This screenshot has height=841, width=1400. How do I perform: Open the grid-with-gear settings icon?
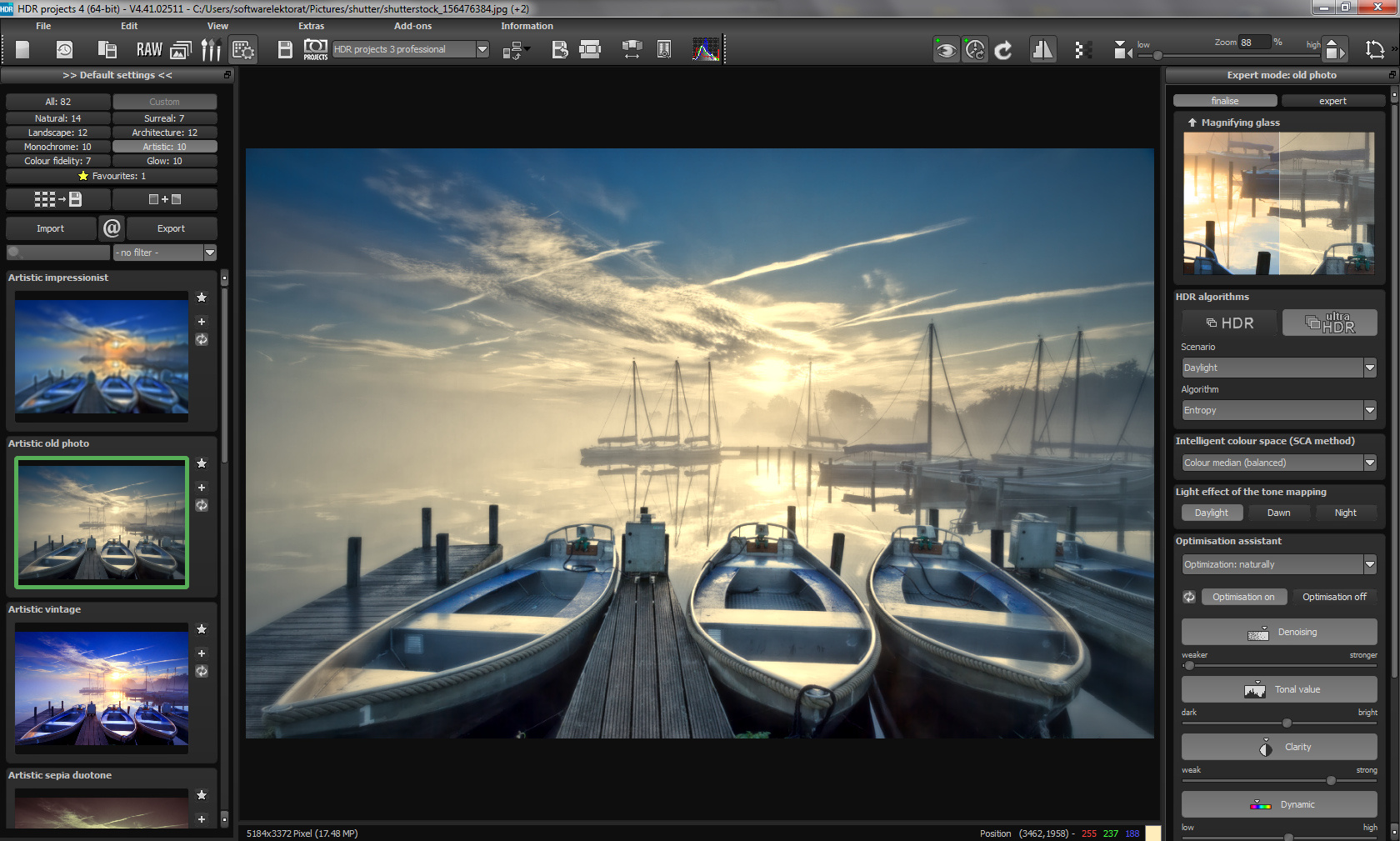point(243,50)
